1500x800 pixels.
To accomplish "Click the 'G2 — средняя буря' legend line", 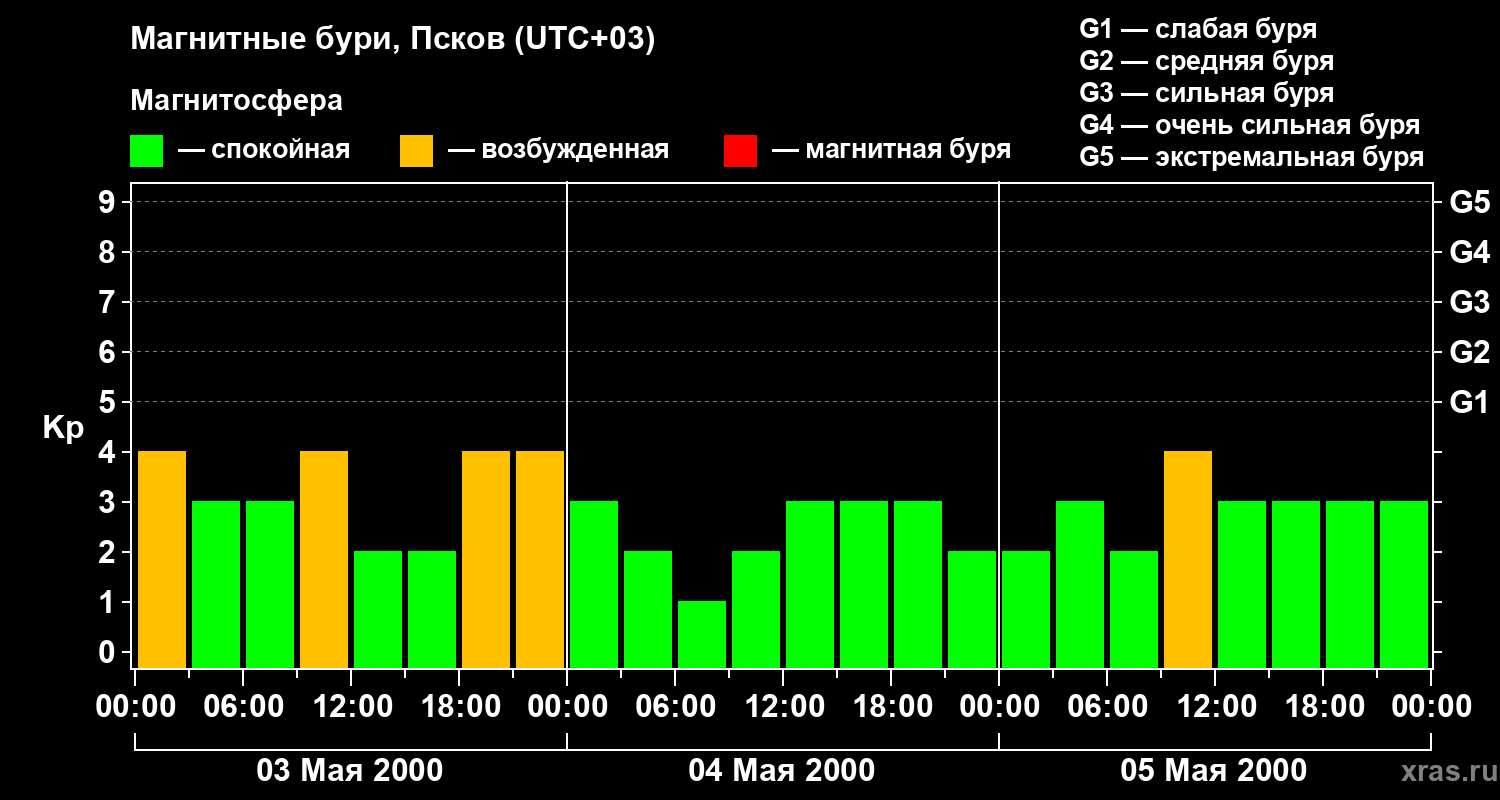I will (x=1206, y=61).
